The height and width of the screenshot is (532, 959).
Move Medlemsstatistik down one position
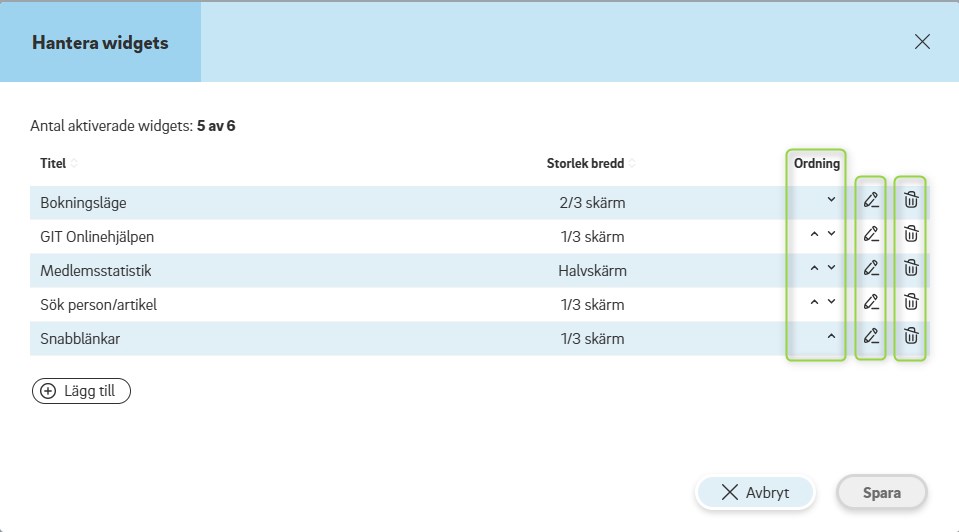(831, 268)
